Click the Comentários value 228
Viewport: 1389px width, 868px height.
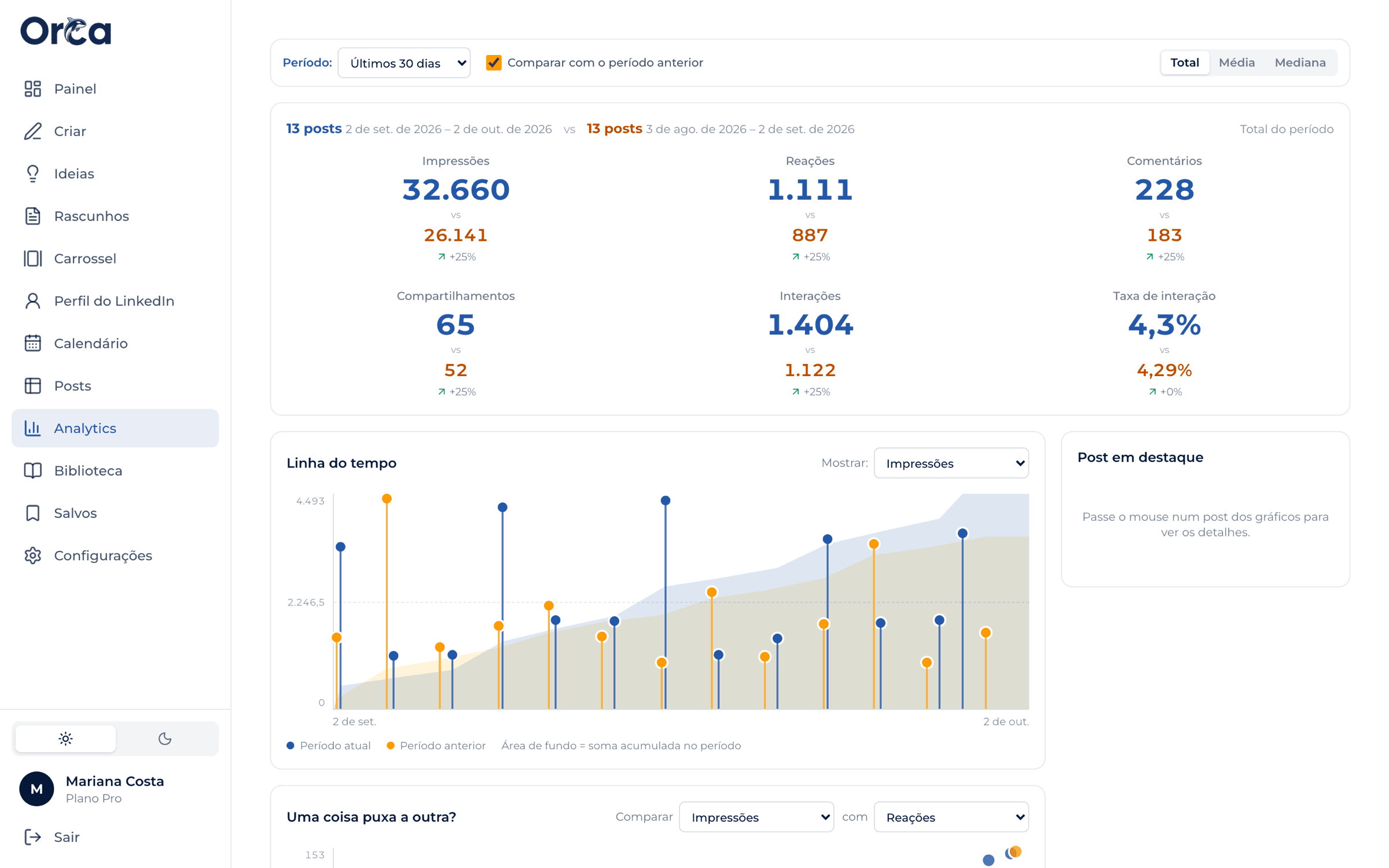[1164, 190]
